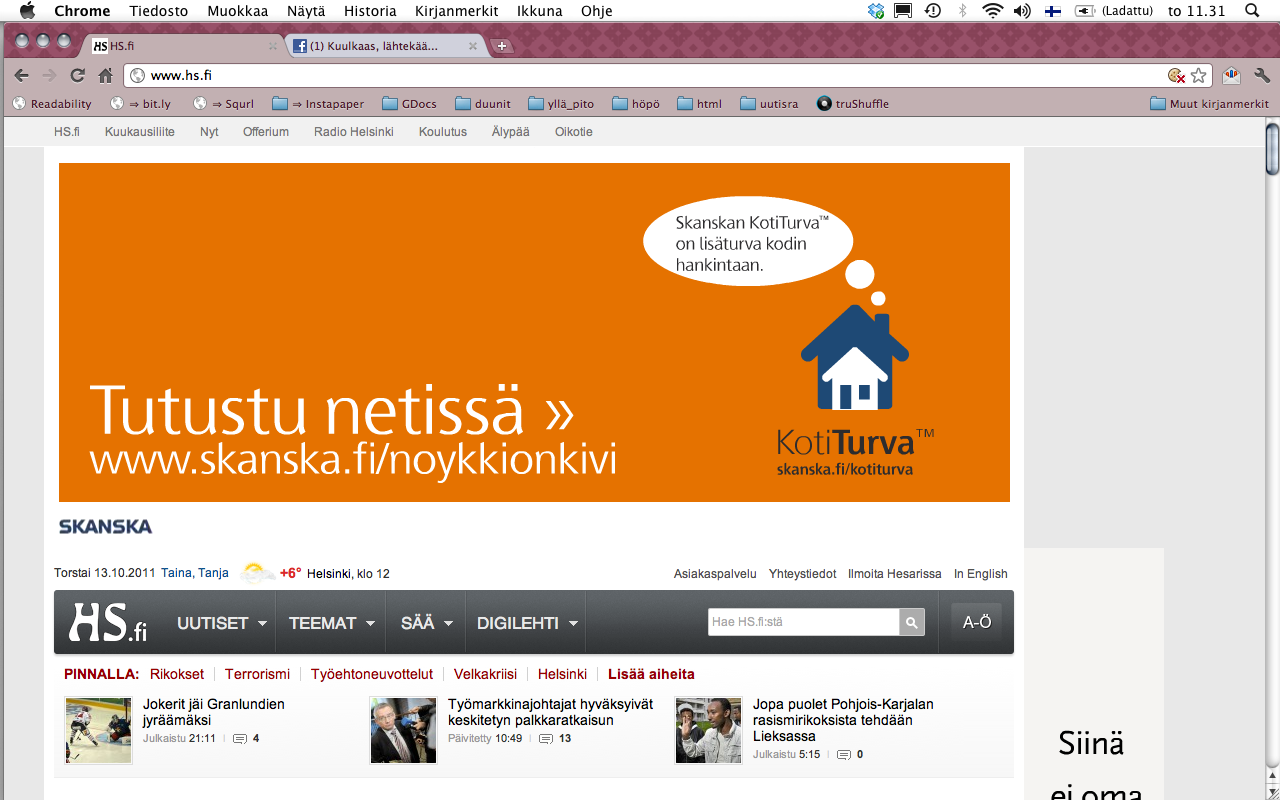Open the Asiakaspalvelu link
Screen dimensions: 1280x800
[x=715, y=574]
